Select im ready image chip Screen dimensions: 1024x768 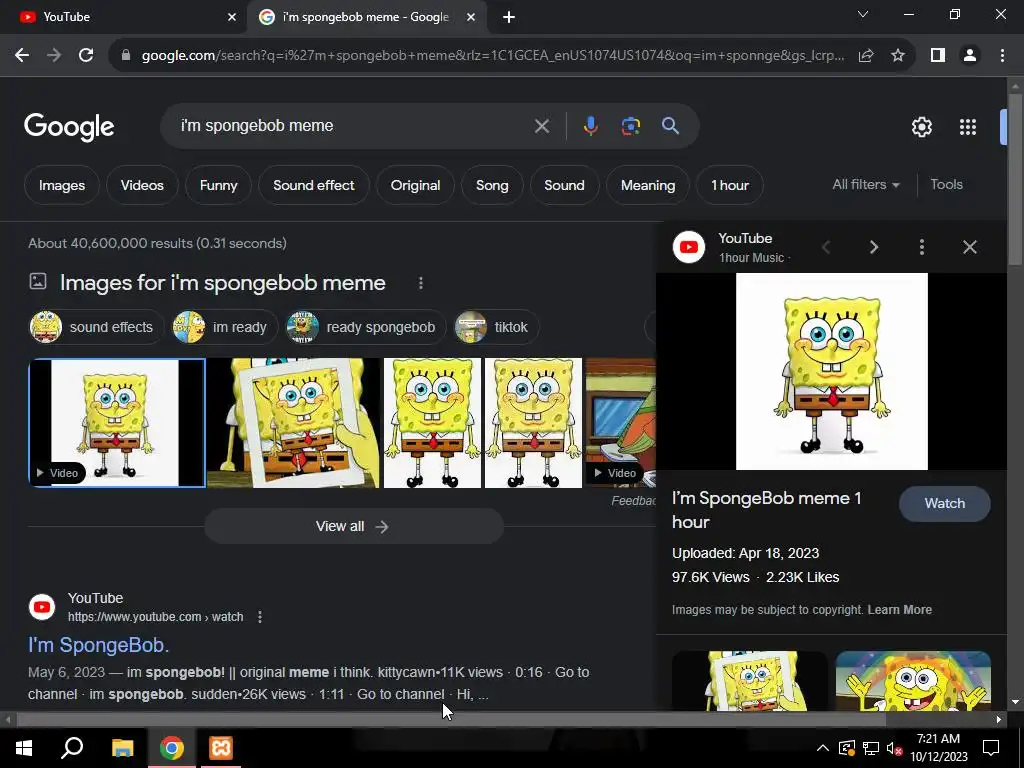pyautogui.click(x=224, y=327)
